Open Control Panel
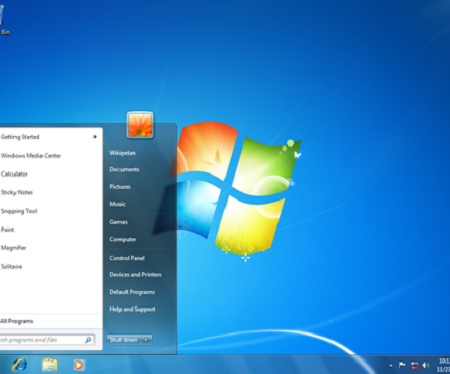450x374 pixels. [127, 258]
